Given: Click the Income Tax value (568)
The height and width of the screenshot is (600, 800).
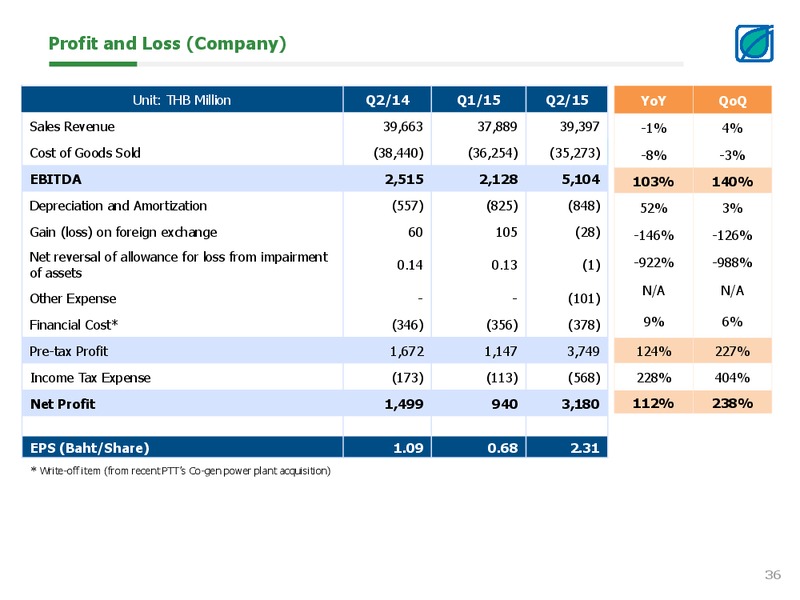Looking at the screenshot, I should [584, 378].
